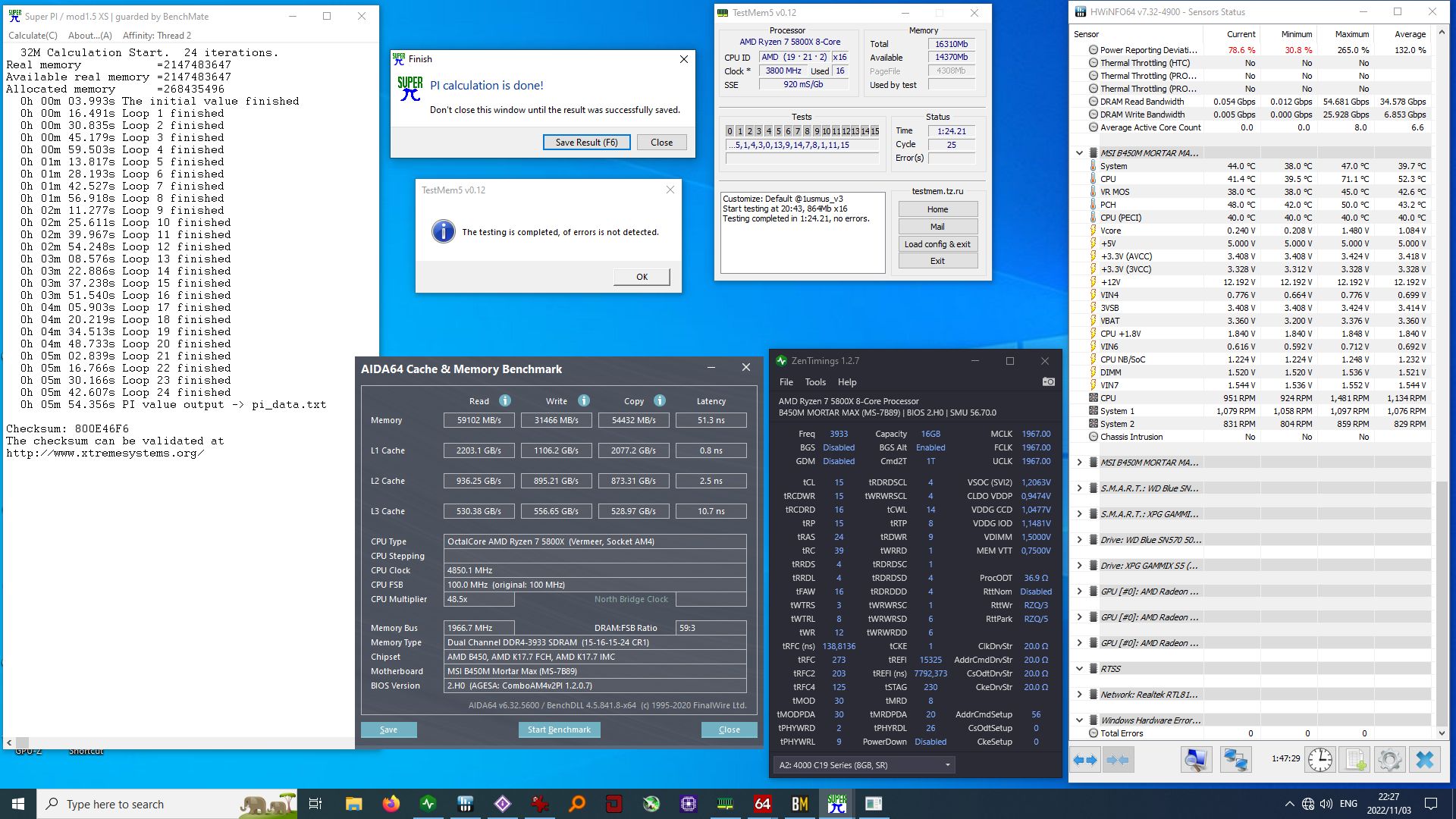
Task: Open HWiNFO sensor settings gear icon
Action: point(1390,760)
